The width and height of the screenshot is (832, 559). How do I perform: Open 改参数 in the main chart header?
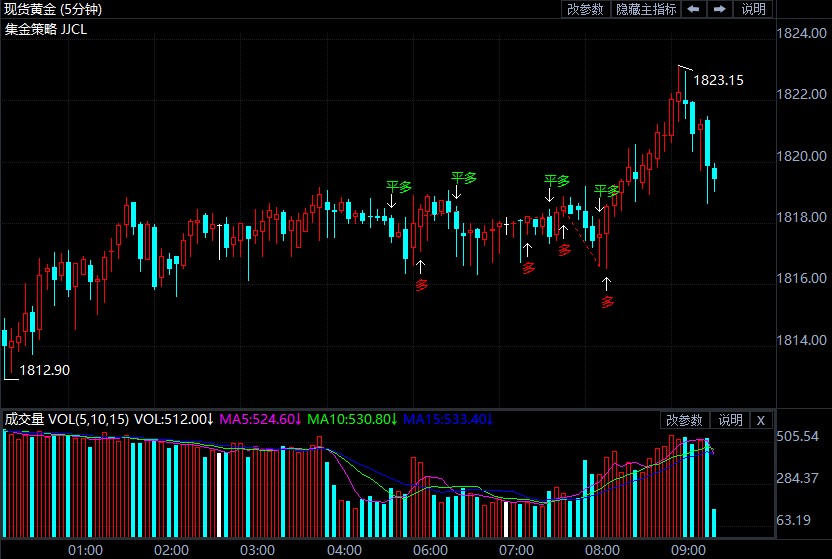tap(585, 9)
